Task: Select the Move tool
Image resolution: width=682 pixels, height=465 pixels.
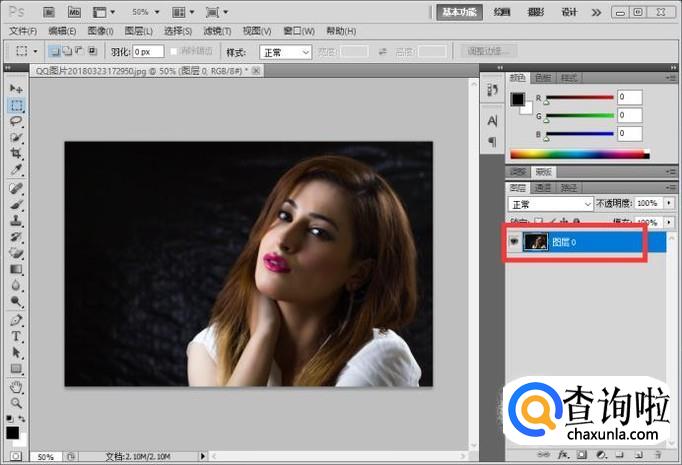Action: (16, 89)
